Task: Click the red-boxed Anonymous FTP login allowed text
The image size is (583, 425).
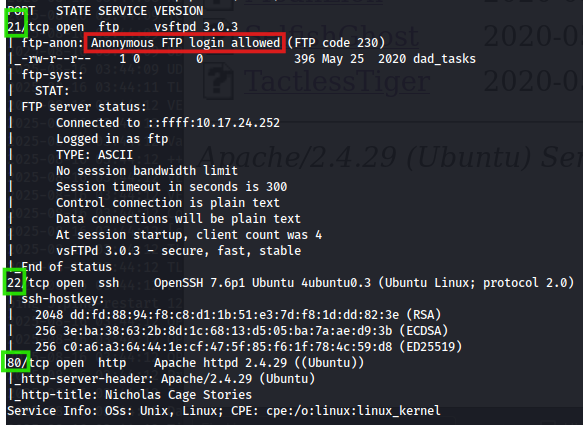Action: [x=185, y=43]
